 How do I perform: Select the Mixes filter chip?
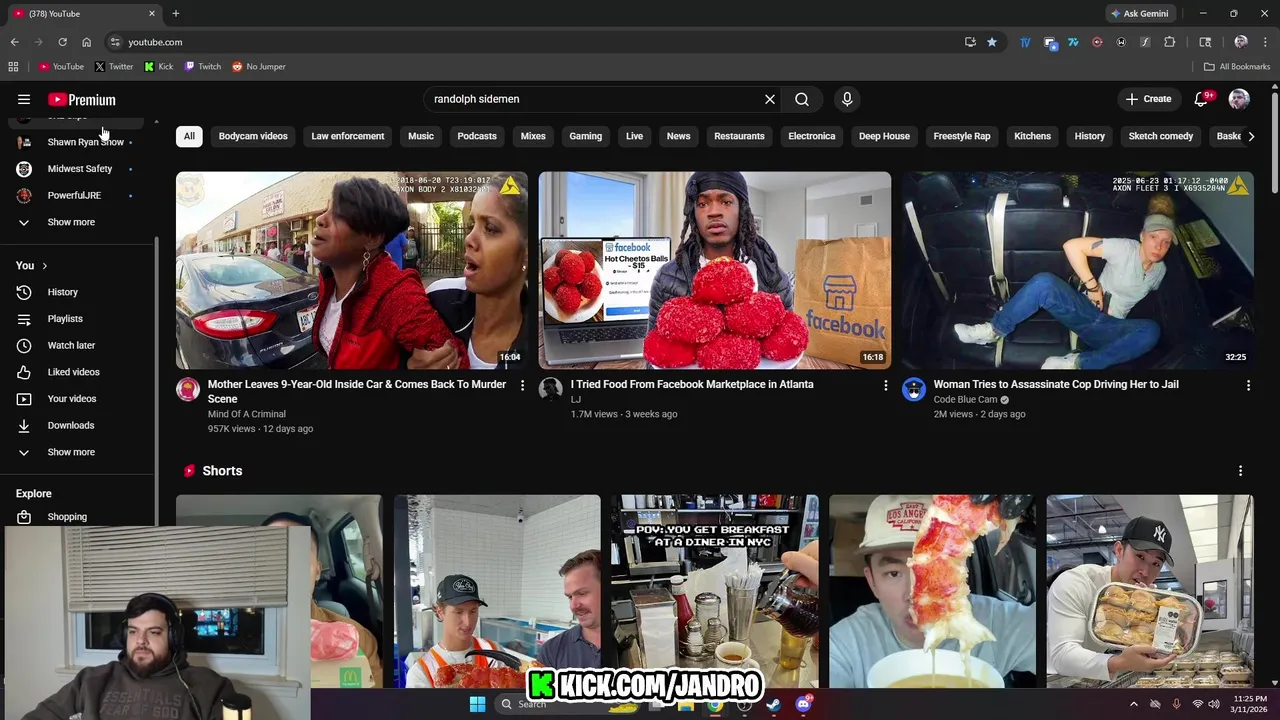coord(533,136)
